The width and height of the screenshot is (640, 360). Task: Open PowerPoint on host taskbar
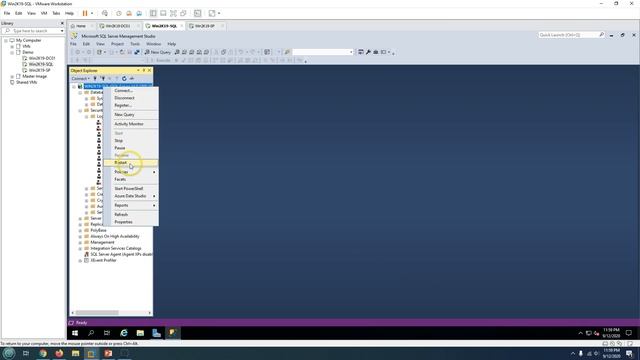pos(108,353)
